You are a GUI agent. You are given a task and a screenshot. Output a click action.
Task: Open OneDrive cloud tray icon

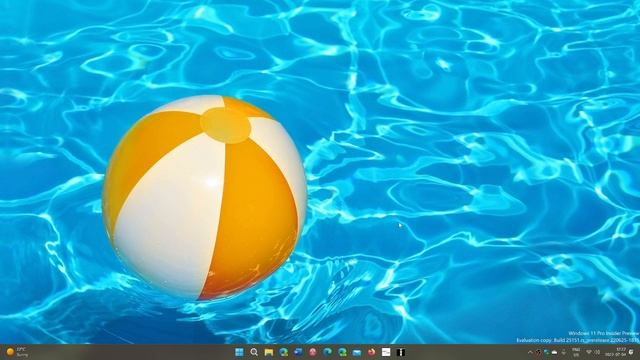(554, 352)
